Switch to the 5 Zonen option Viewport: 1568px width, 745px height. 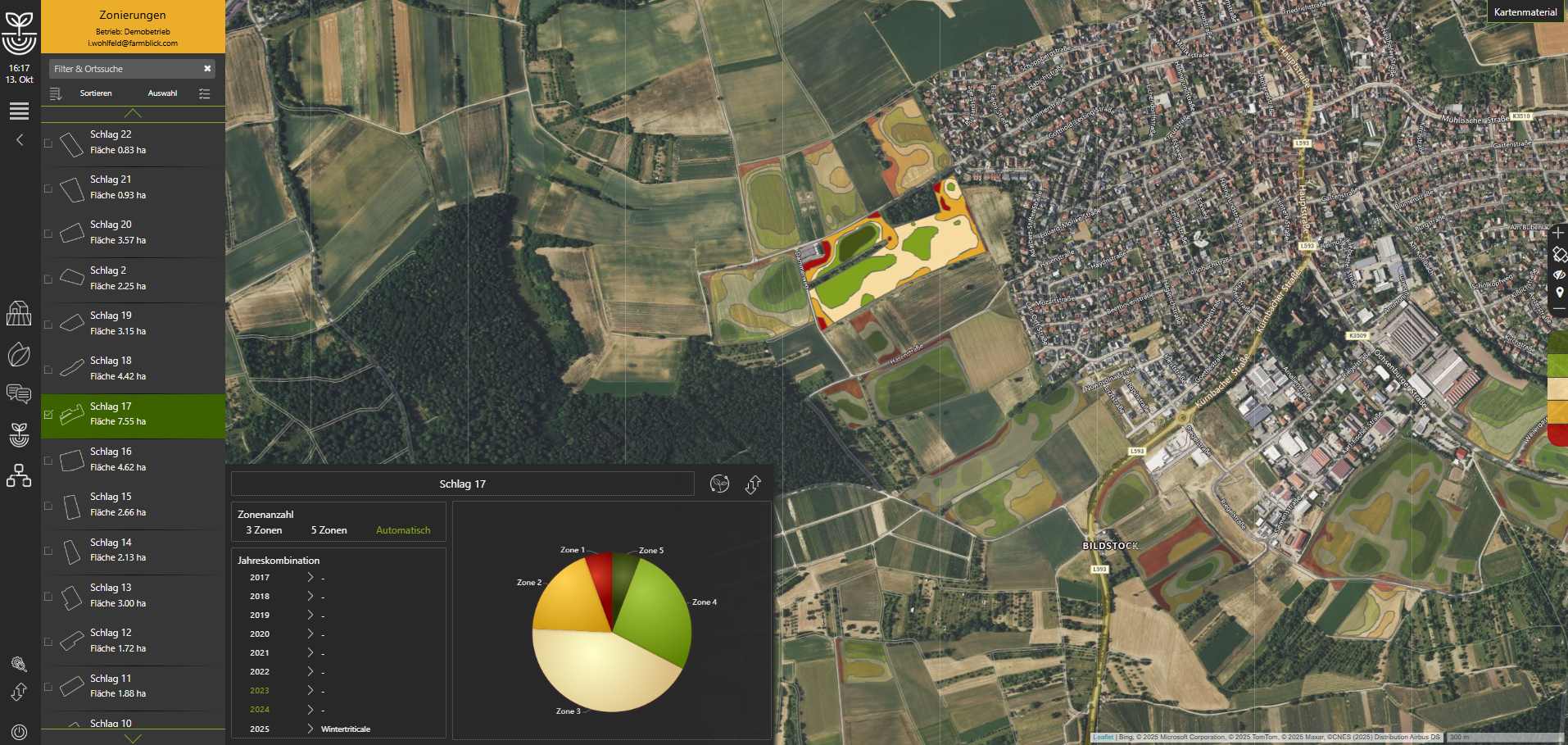point(329,530)
